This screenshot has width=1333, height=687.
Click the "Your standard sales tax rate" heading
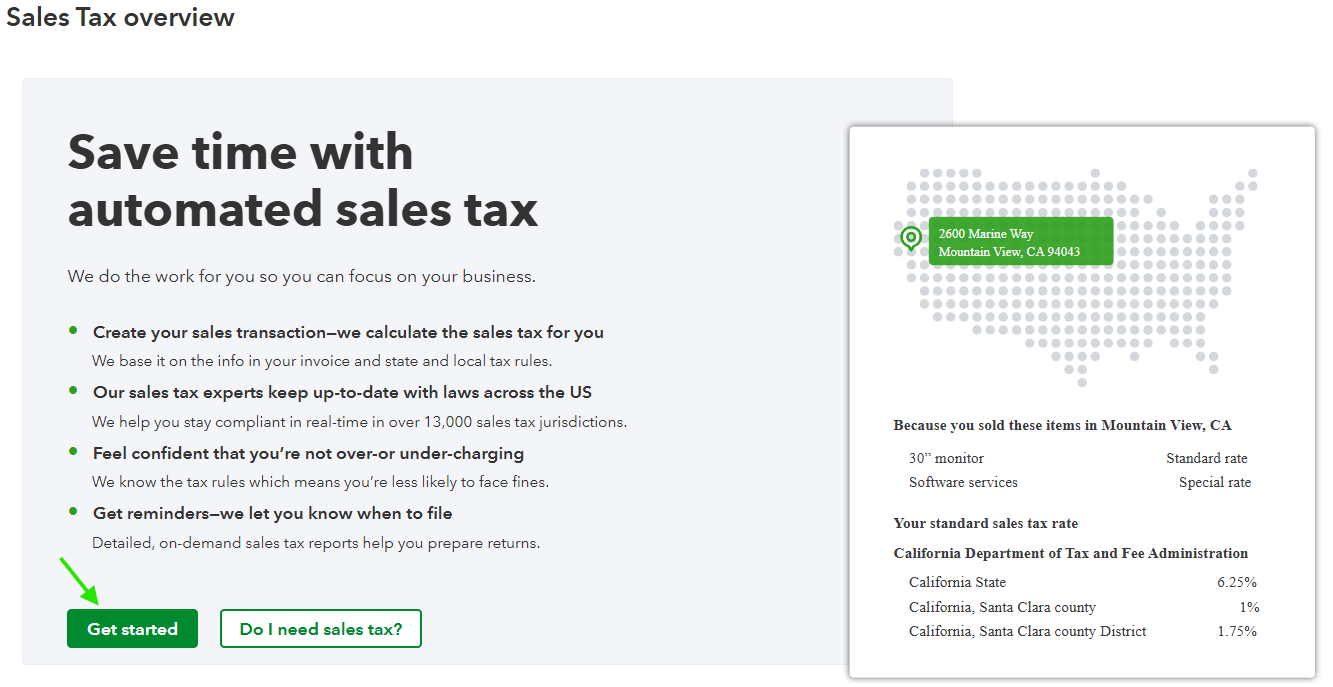[985, 523]
